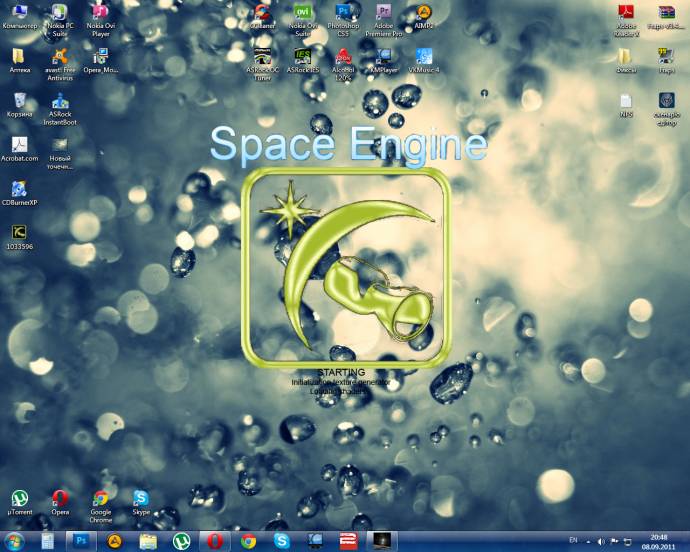Open Skype from the taskbar
Image resolution: width=690 pixels, height=552 pixels.
281,541
